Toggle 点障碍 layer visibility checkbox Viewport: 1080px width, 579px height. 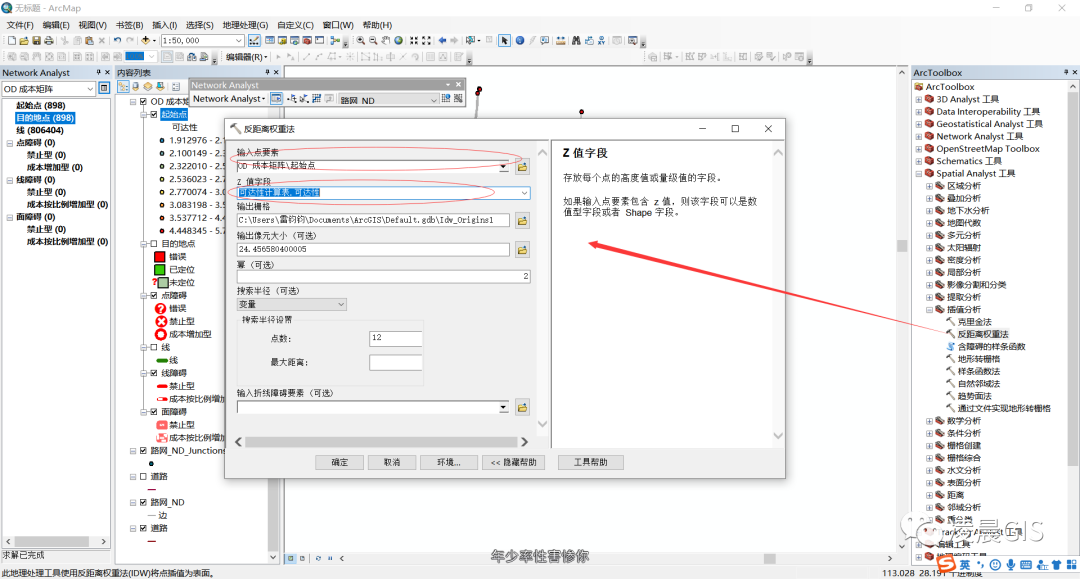154,295
